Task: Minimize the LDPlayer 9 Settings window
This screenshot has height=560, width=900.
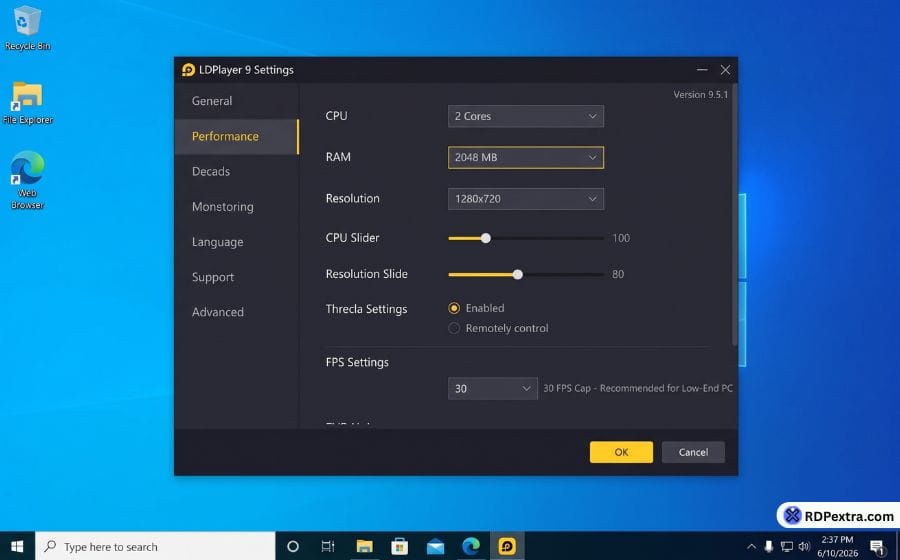Action: 702,70
